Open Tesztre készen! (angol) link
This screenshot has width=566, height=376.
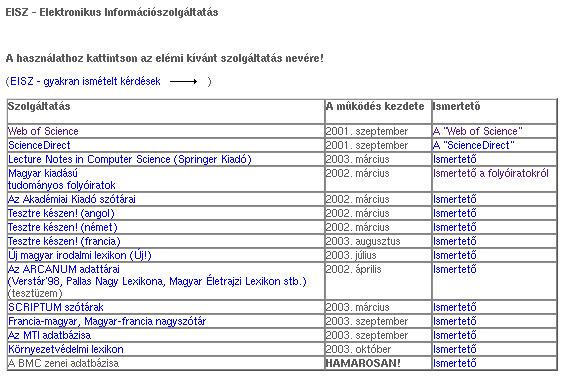tap(61, 214)
